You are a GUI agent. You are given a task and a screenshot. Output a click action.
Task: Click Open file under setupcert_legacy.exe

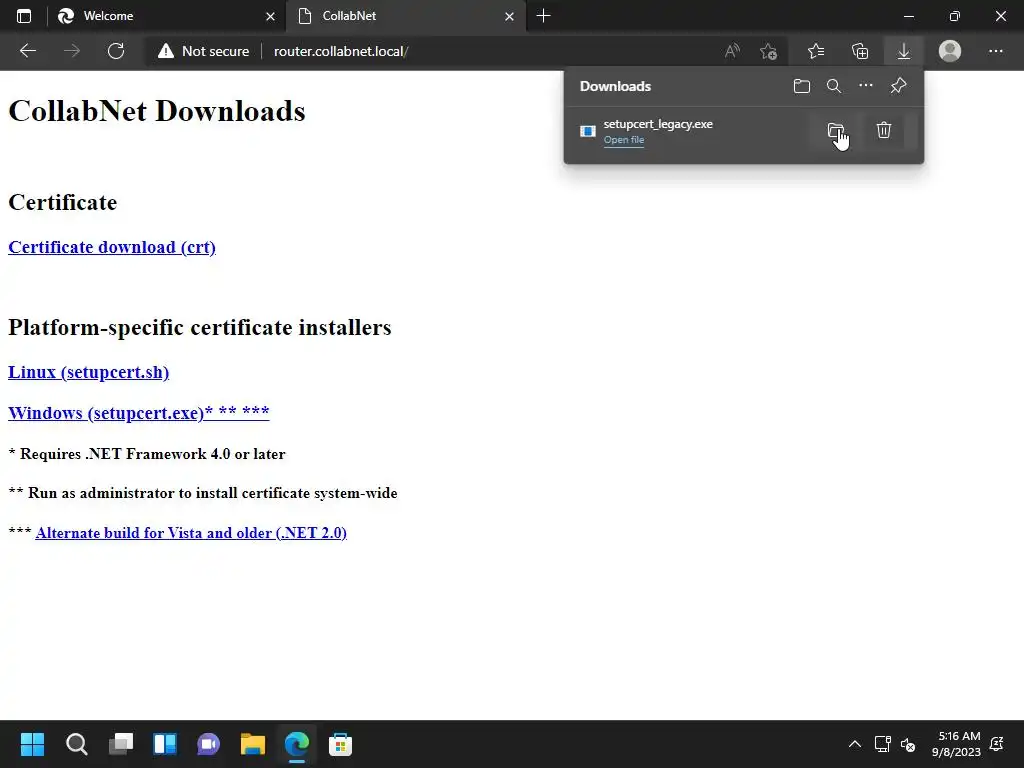point(624,140)
